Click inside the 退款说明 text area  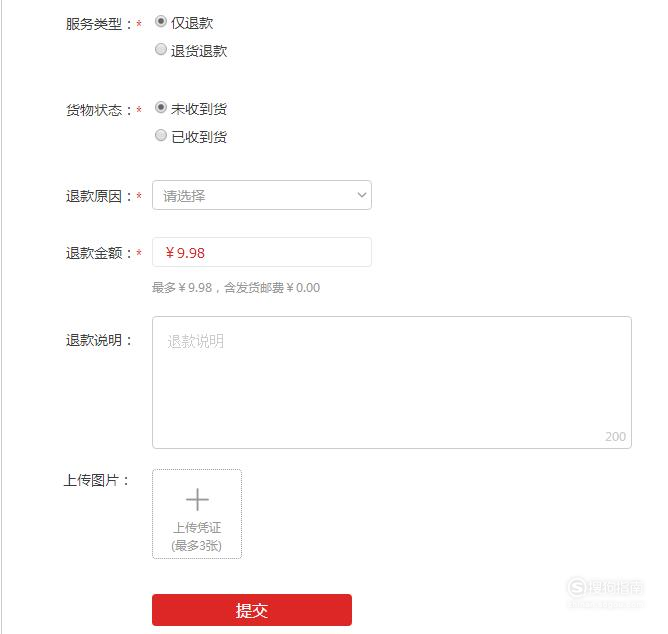point(392,382)
